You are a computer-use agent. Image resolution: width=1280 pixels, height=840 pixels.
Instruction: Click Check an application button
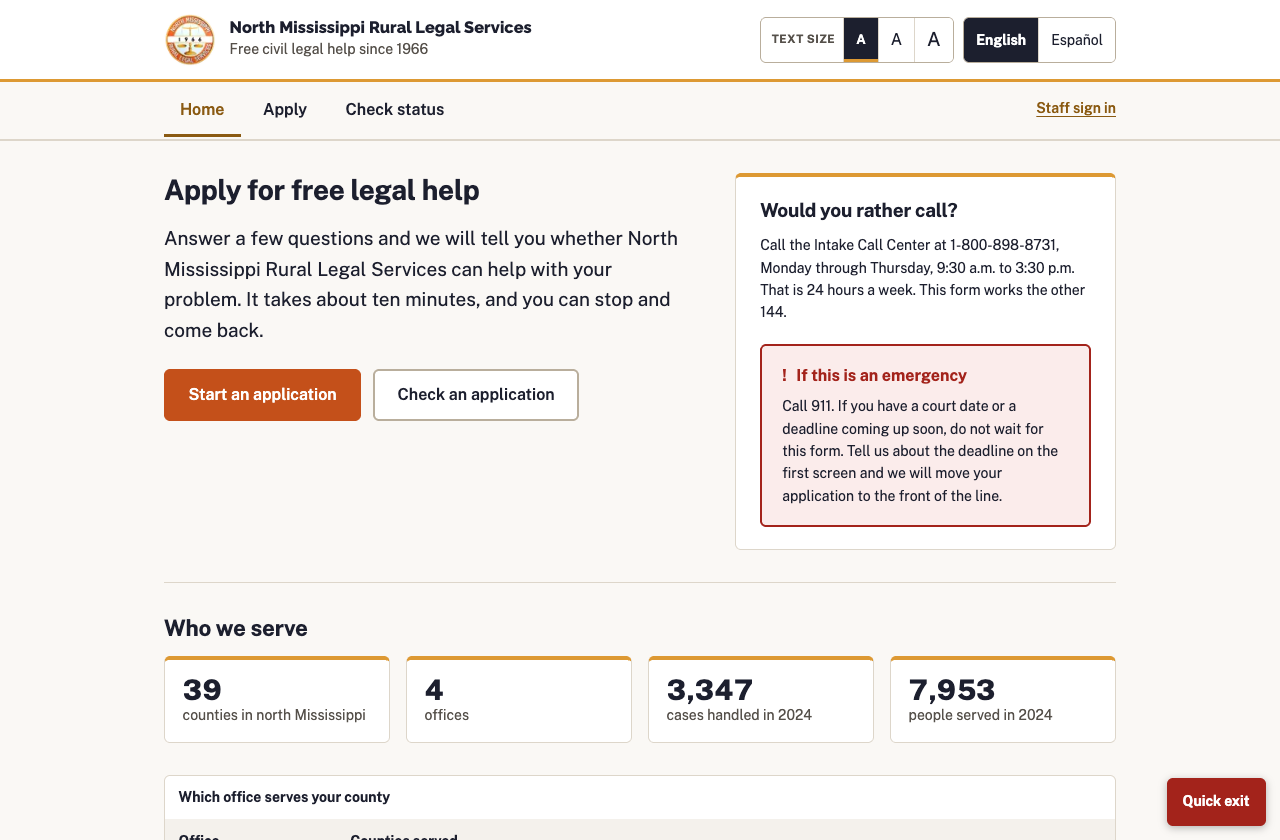click(x=476, y=395)
